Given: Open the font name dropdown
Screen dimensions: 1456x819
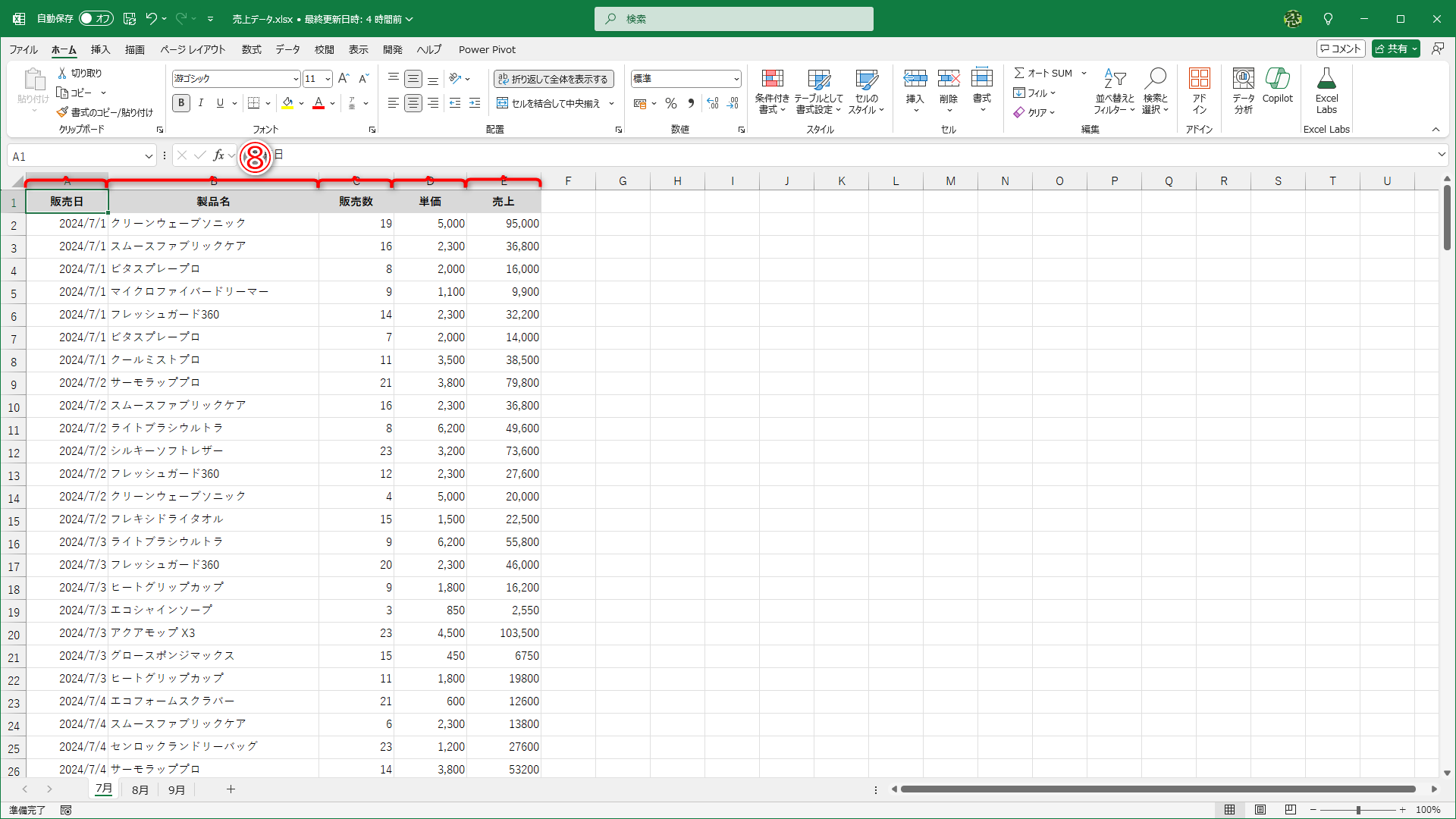Looking at the screenshot, I should [x=296, y=79].
